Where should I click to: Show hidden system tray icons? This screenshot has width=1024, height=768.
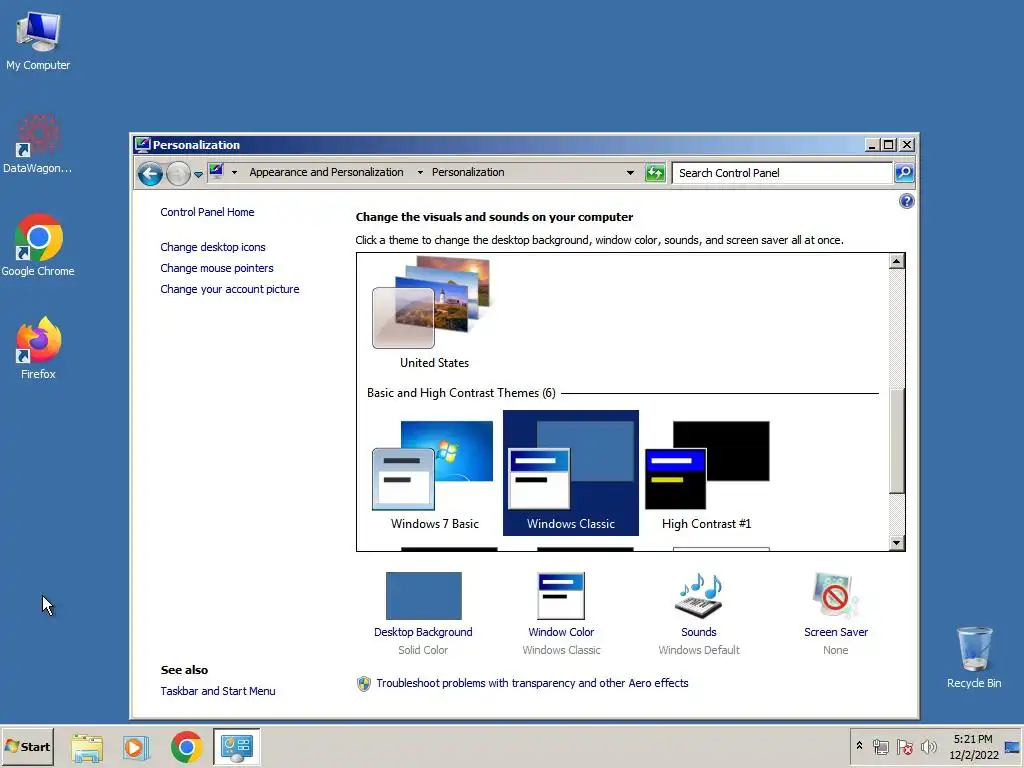(859, 746)
